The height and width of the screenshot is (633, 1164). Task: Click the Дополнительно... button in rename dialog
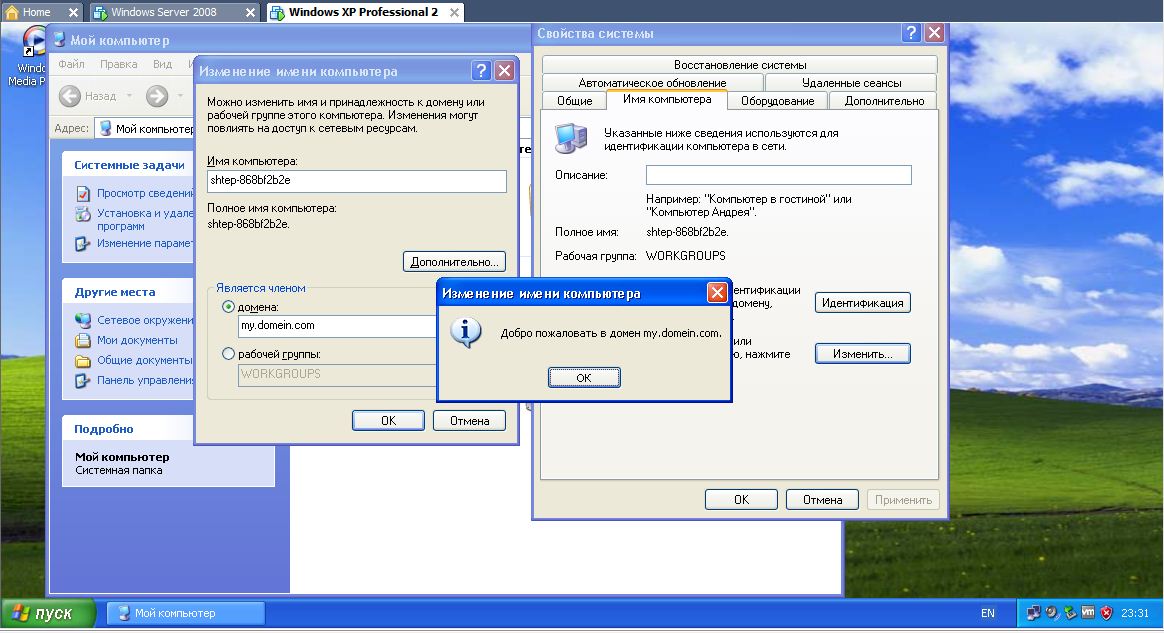[454, 262]
